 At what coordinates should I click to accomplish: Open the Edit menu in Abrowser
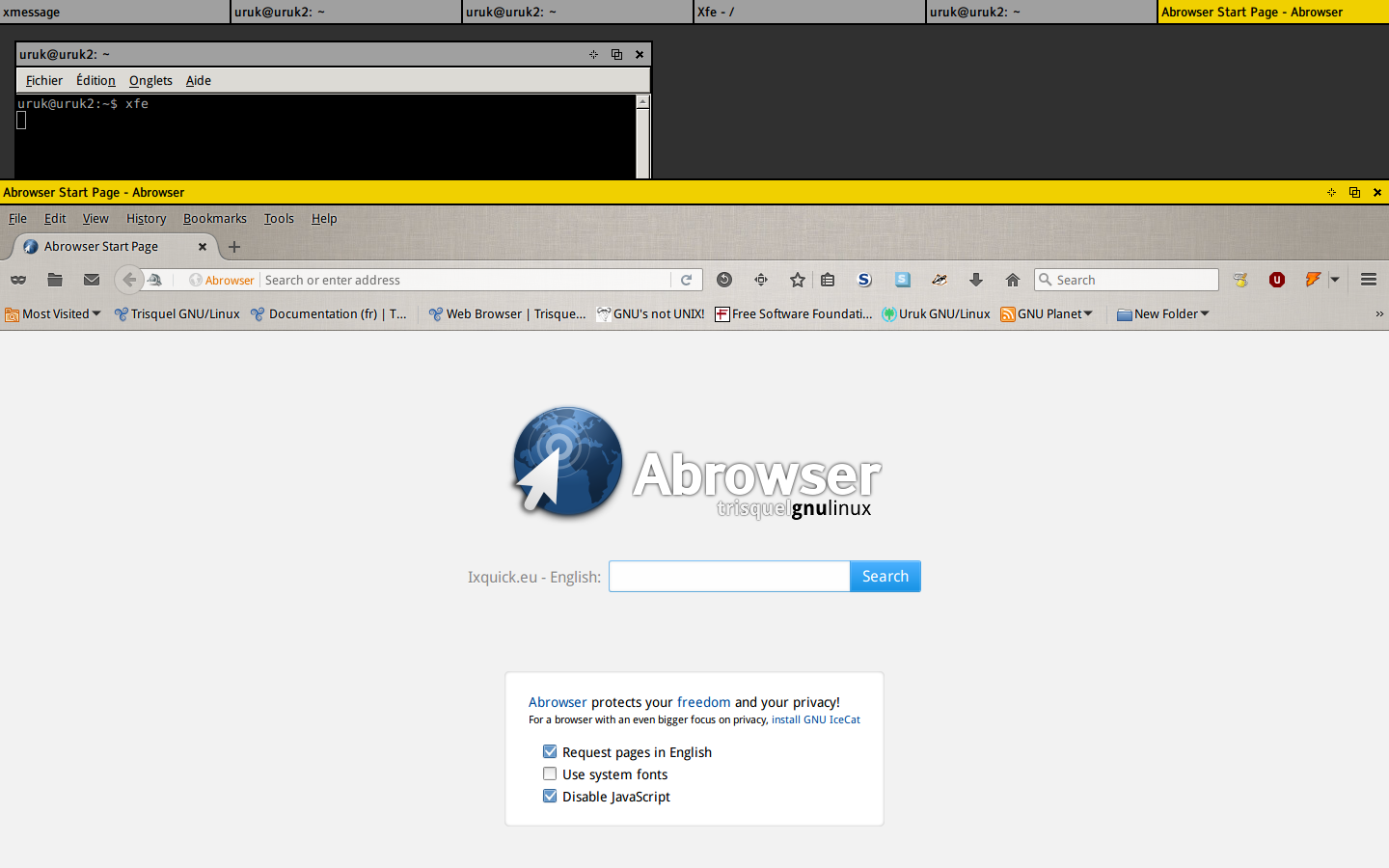[55, 219]
